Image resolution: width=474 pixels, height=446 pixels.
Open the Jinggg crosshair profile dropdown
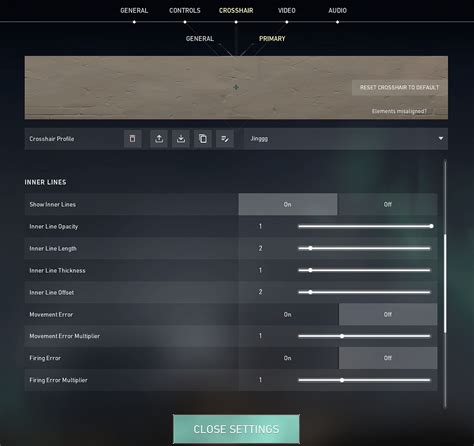[346, 139]
